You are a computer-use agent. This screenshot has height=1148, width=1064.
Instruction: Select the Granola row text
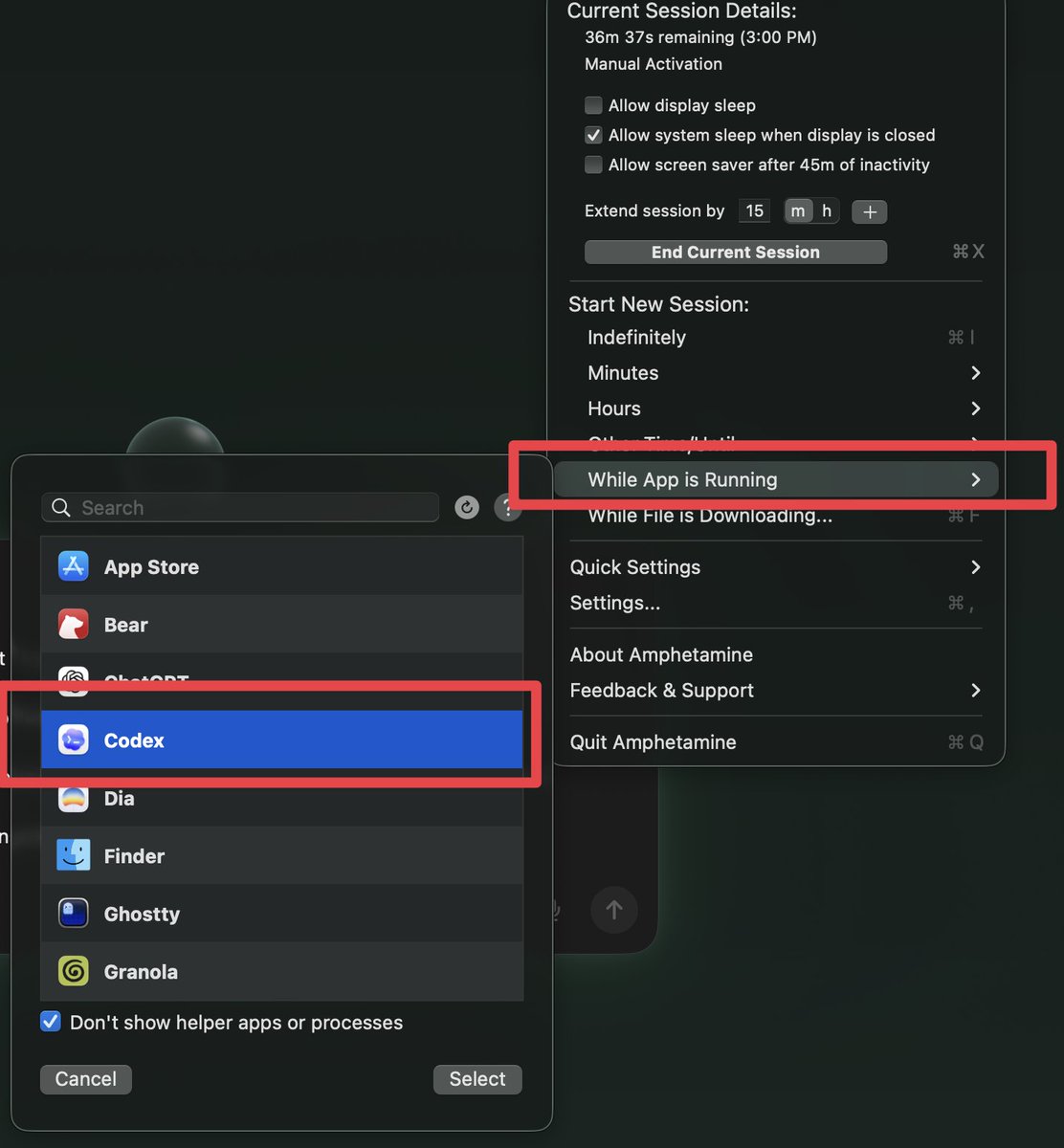[x=141, y=972]
